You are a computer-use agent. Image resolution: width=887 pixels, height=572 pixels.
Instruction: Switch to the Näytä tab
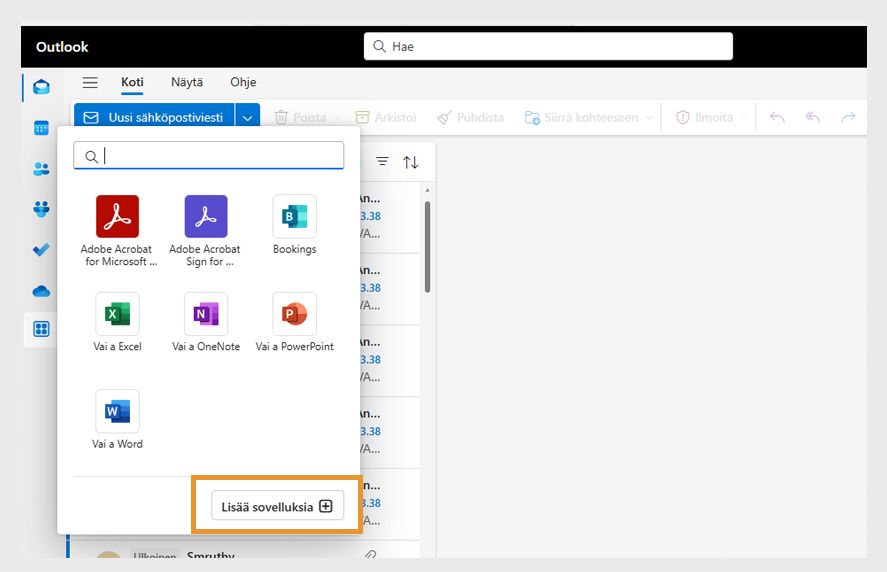[x=187, y=82]
